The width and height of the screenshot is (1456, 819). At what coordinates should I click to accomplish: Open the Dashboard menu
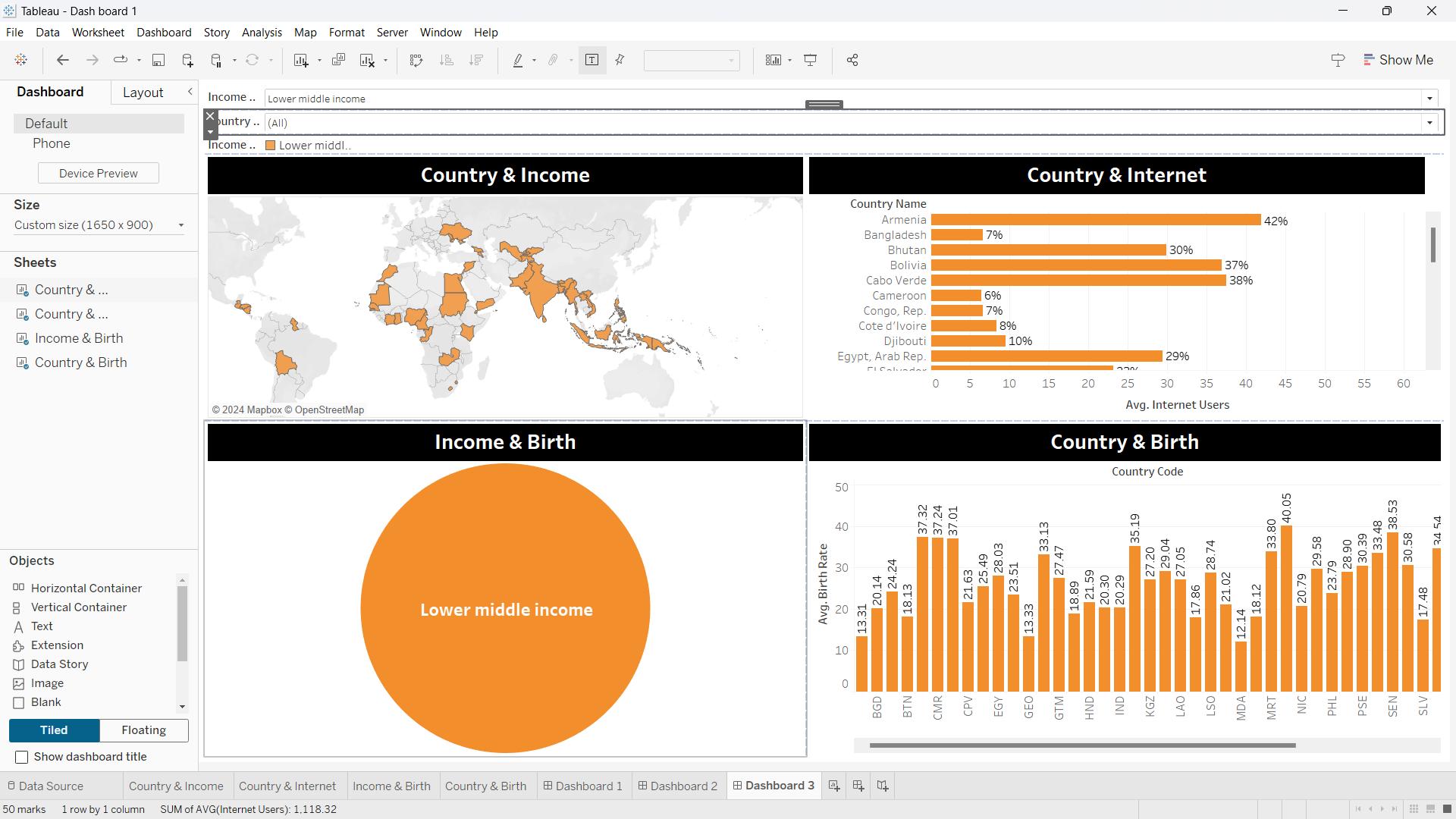click(164, 33)
